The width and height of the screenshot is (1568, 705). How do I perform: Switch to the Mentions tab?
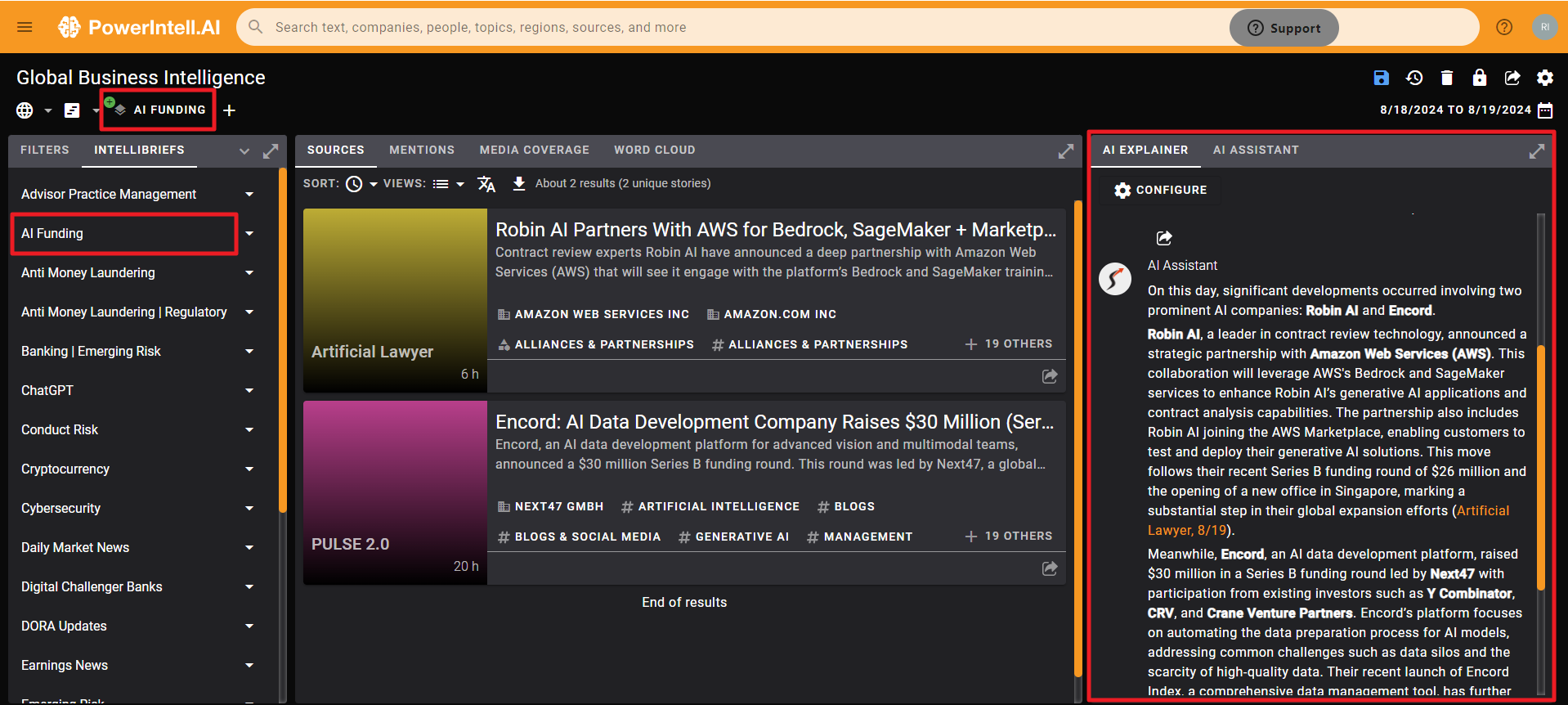coord(422,150)
